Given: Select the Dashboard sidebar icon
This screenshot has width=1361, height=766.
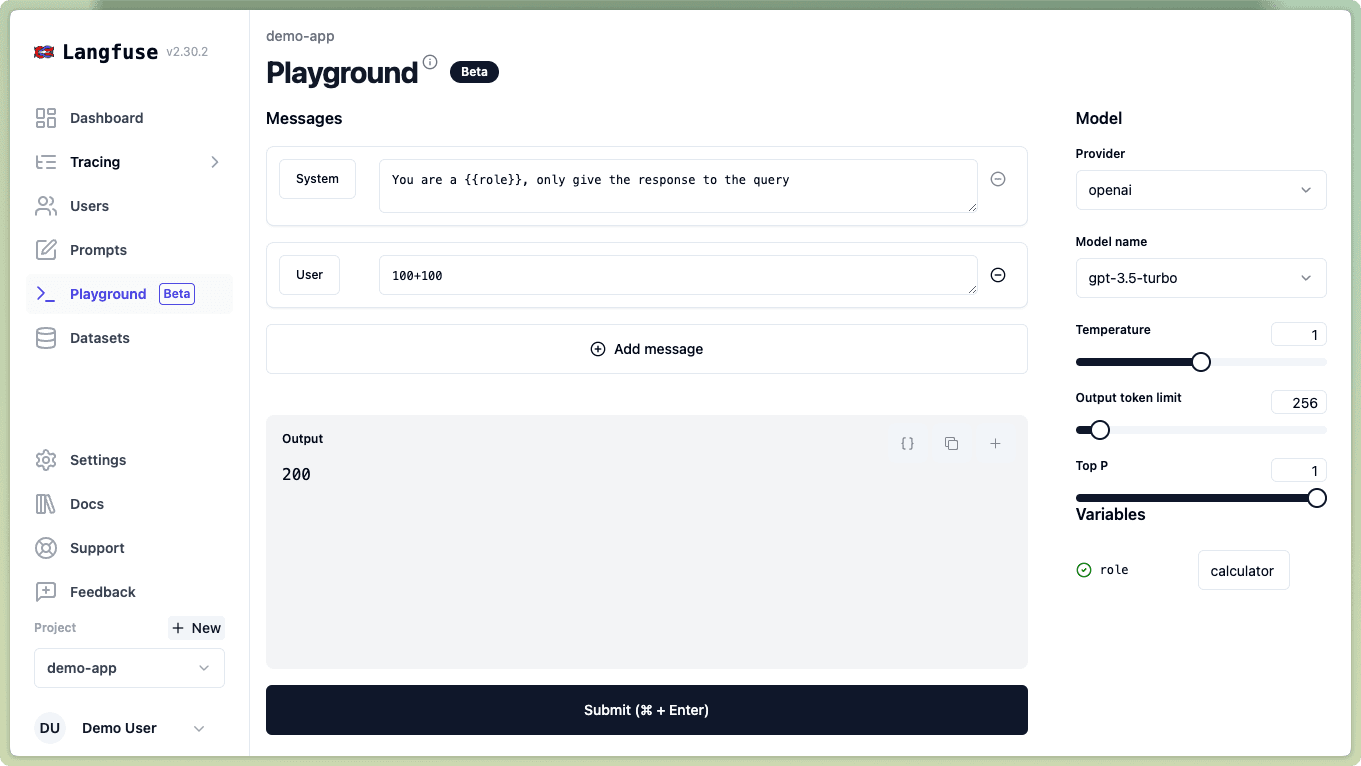Looking at the screenshot, I should [x=46, y=117].
